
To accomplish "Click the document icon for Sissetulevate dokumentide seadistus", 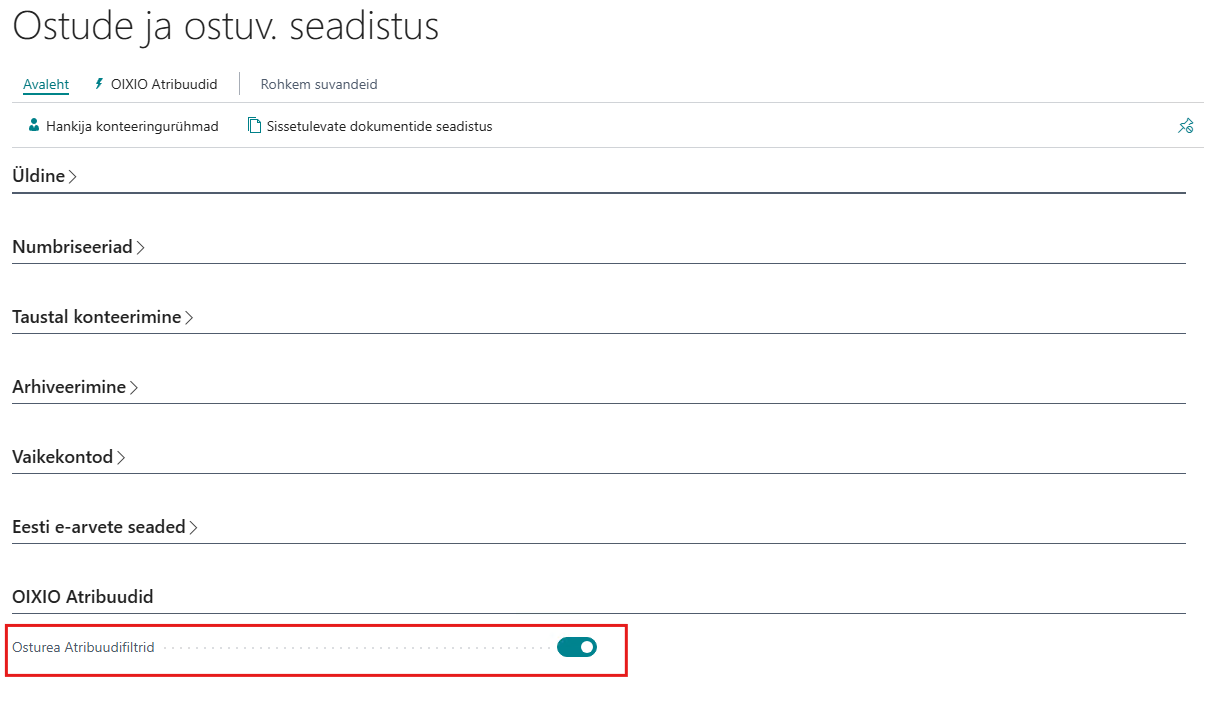I will coord(254,126).
